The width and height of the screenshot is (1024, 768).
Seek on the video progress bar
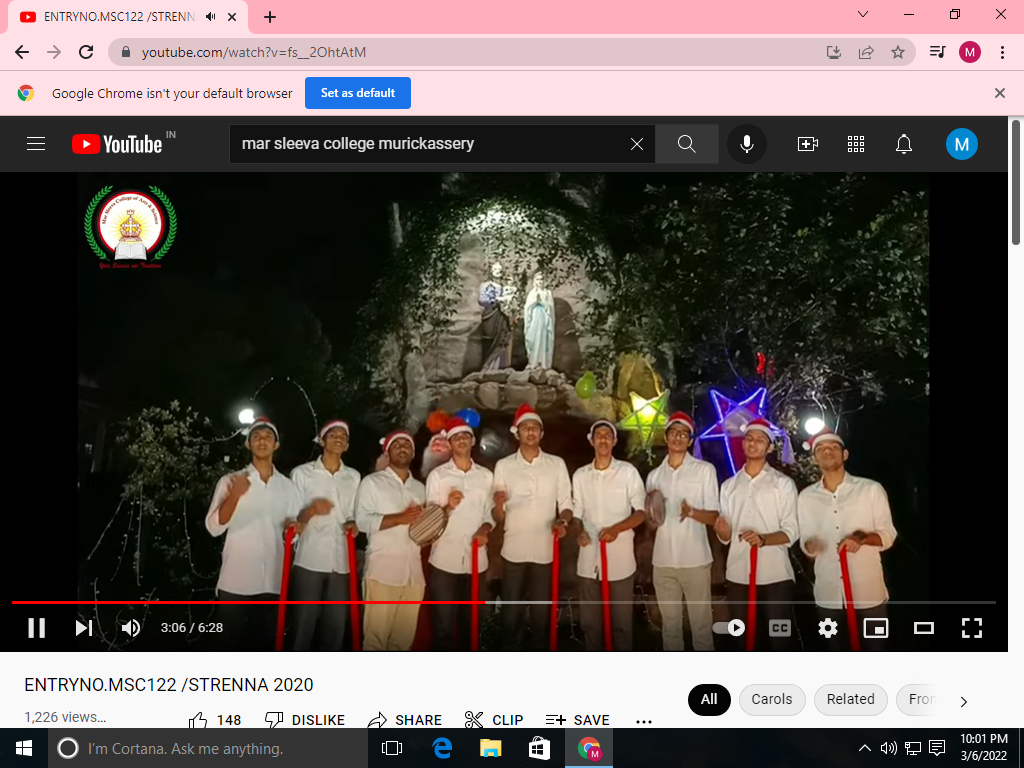click(600, 602)
